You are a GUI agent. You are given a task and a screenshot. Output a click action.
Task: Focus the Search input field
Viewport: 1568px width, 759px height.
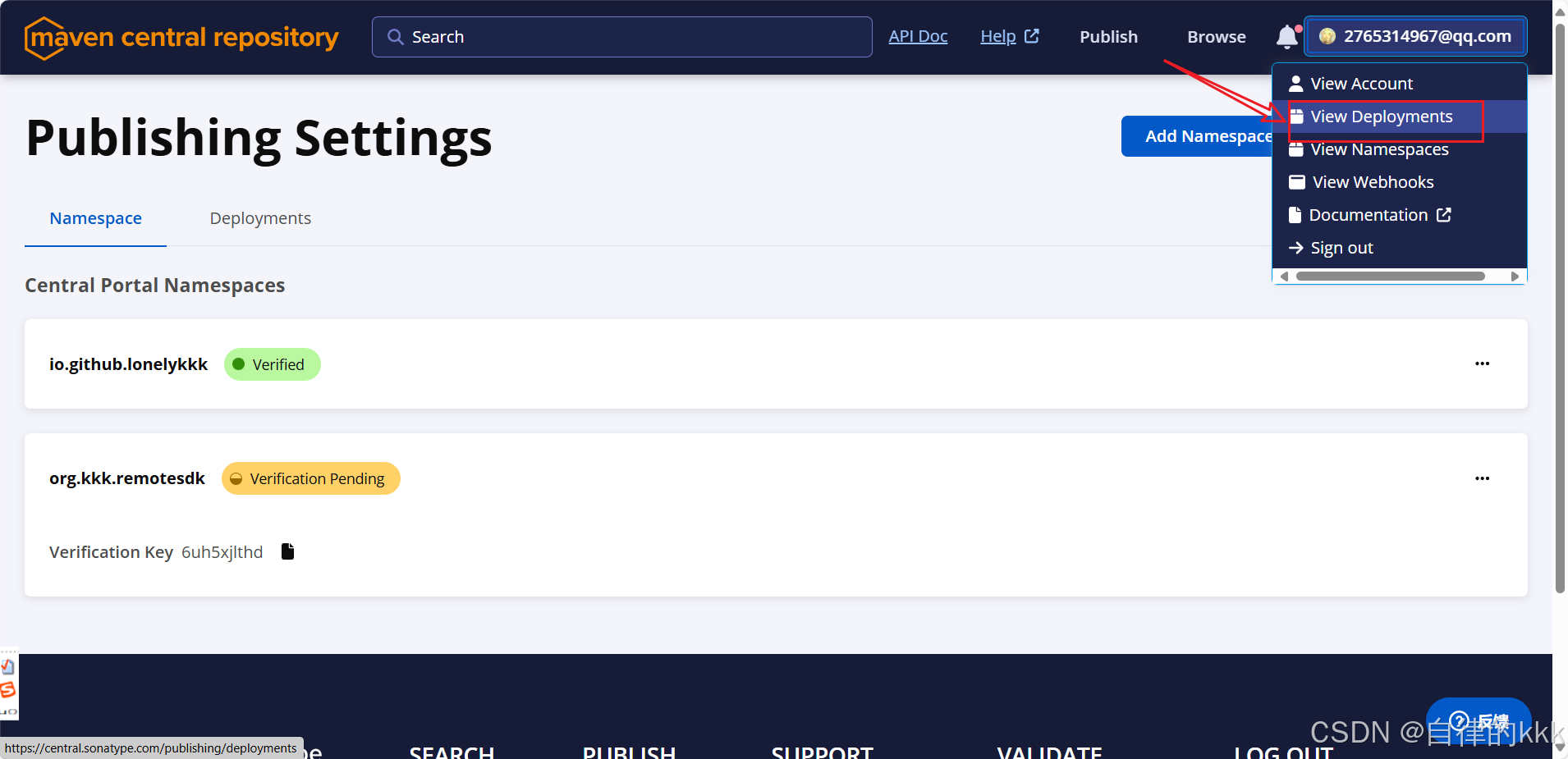coord(621,37)
